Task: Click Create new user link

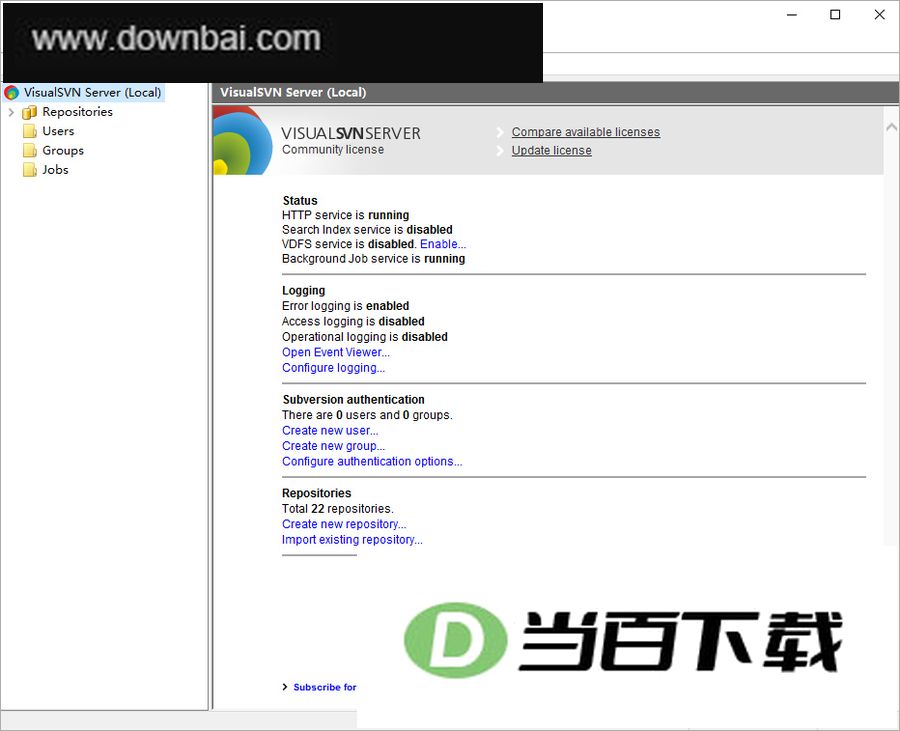Action: pyautogui.click(x=330, y=430)
